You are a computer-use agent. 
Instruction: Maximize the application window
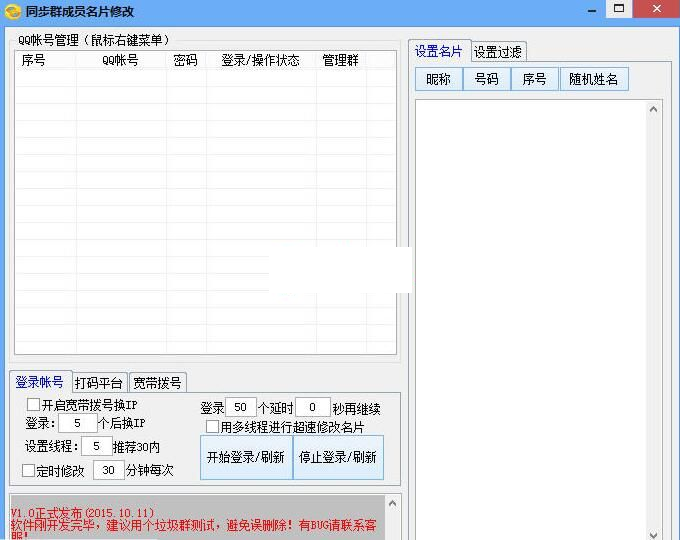click(619, 10)
